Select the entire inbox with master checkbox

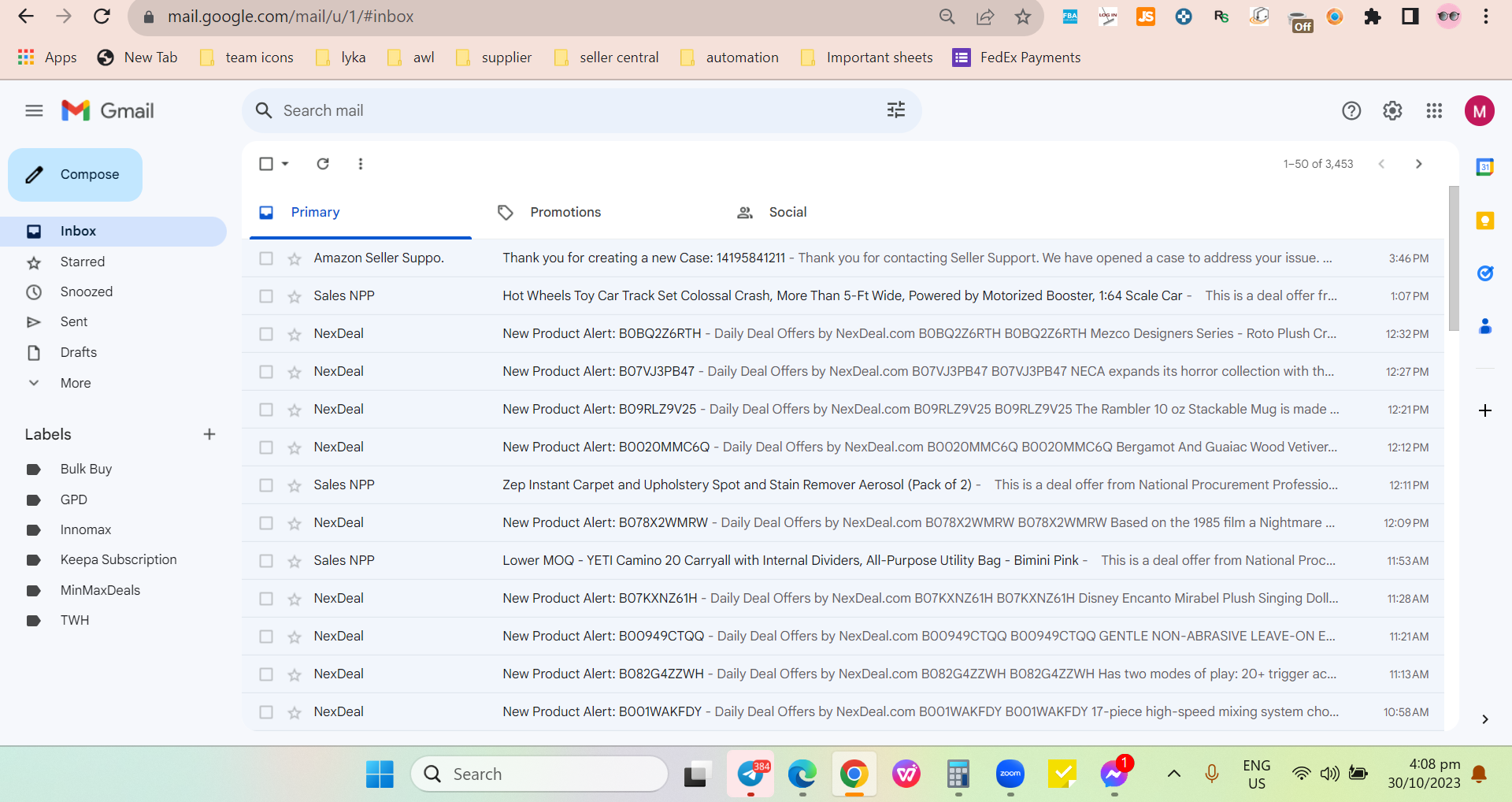266,164
